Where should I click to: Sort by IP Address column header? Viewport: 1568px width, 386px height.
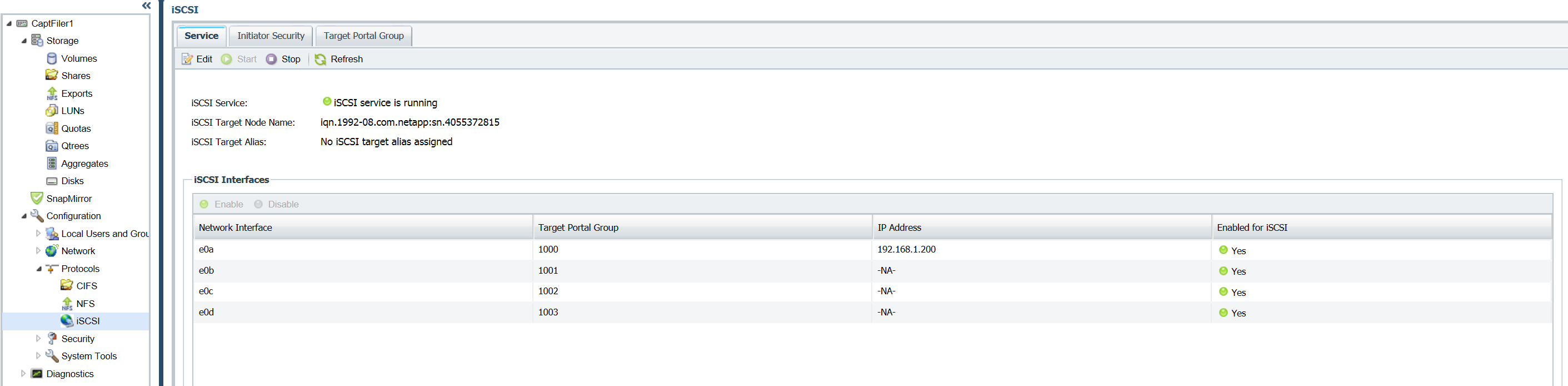1041,227
